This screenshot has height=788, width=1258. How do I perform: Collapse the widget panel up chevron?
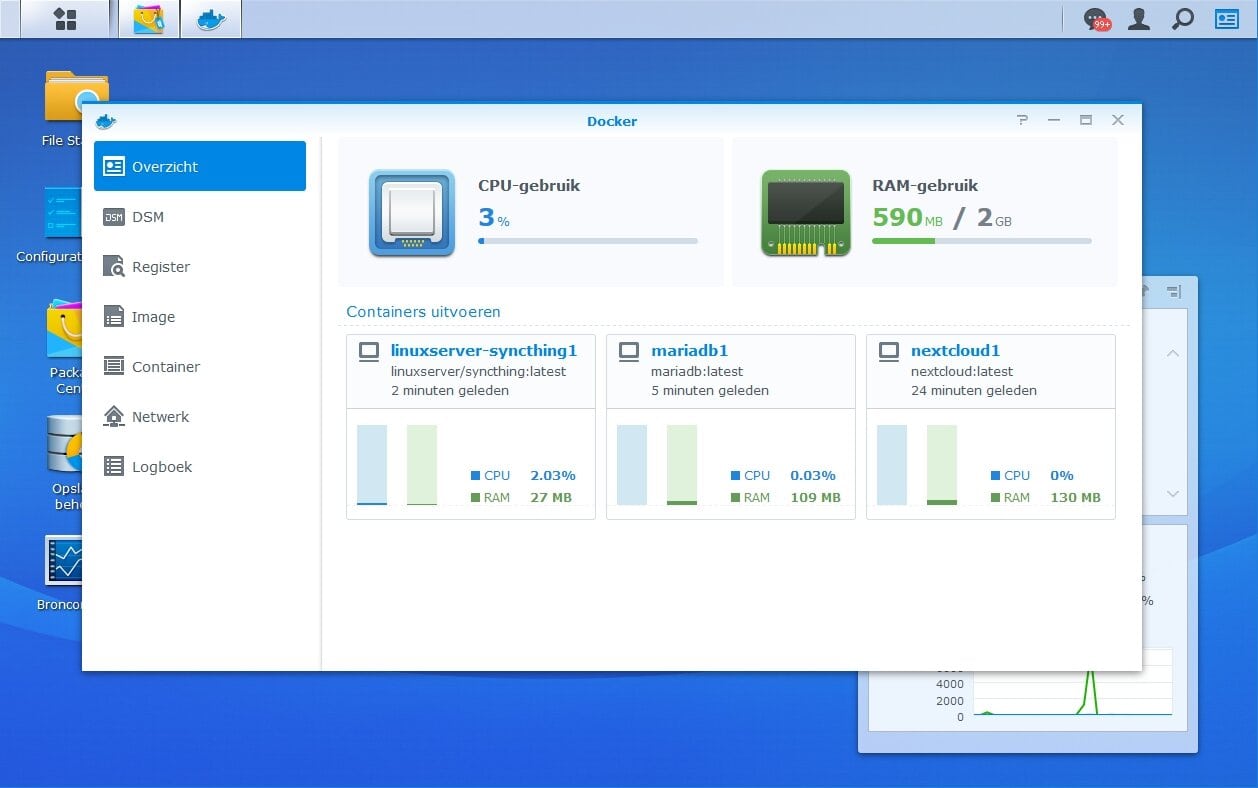point(1173,353)
